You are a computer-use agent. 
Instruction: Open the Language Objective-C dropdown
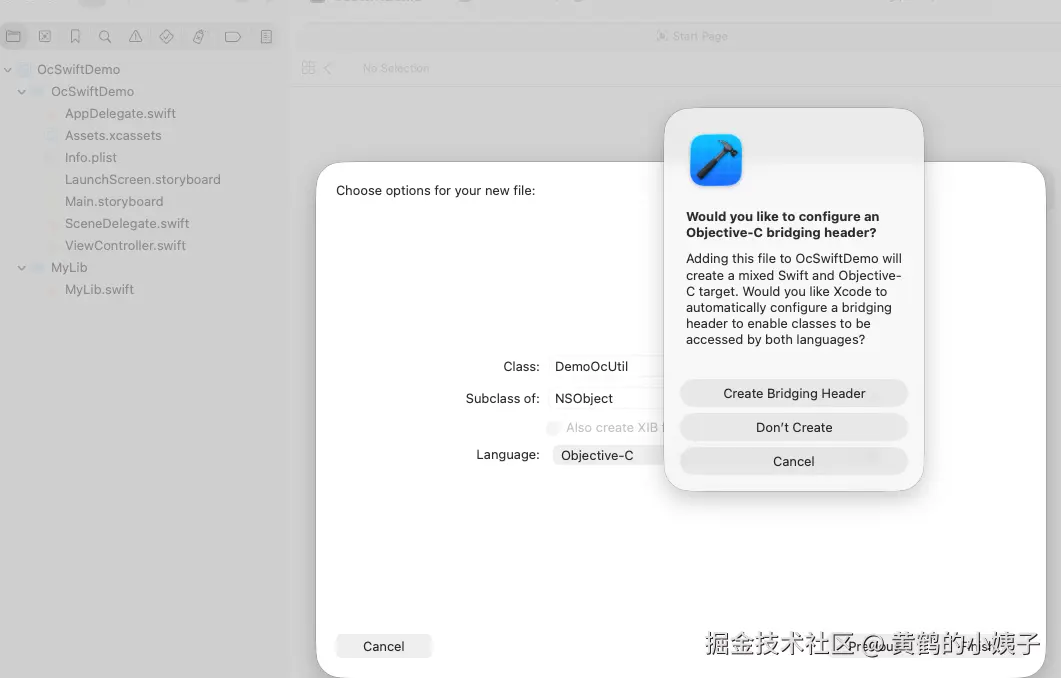(x=609, y=455)
